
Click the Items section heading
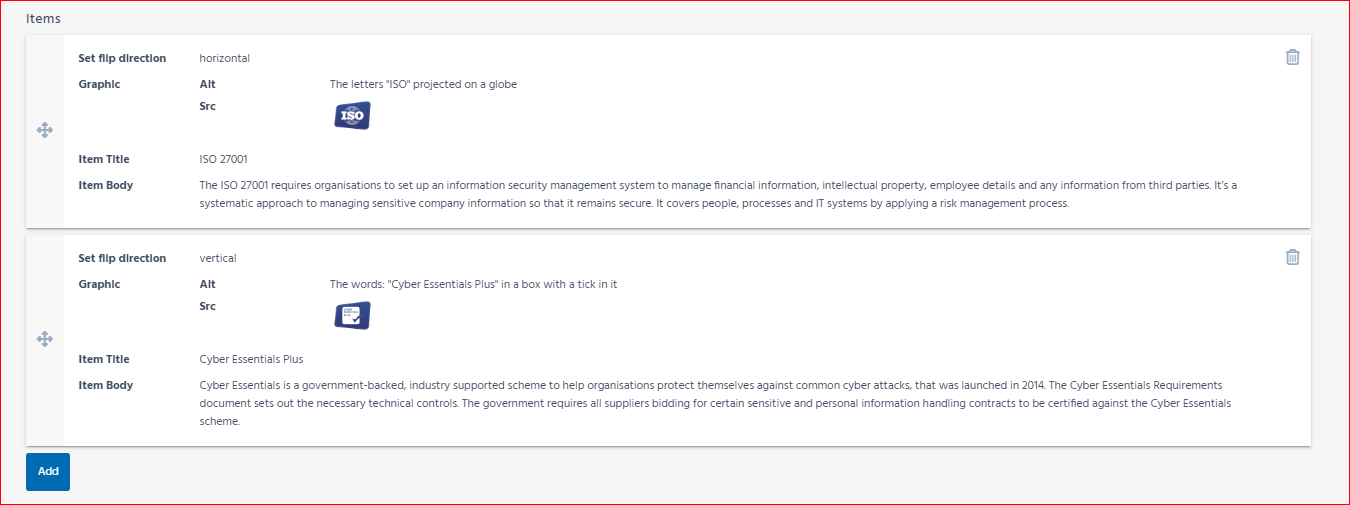coord(43,18)
